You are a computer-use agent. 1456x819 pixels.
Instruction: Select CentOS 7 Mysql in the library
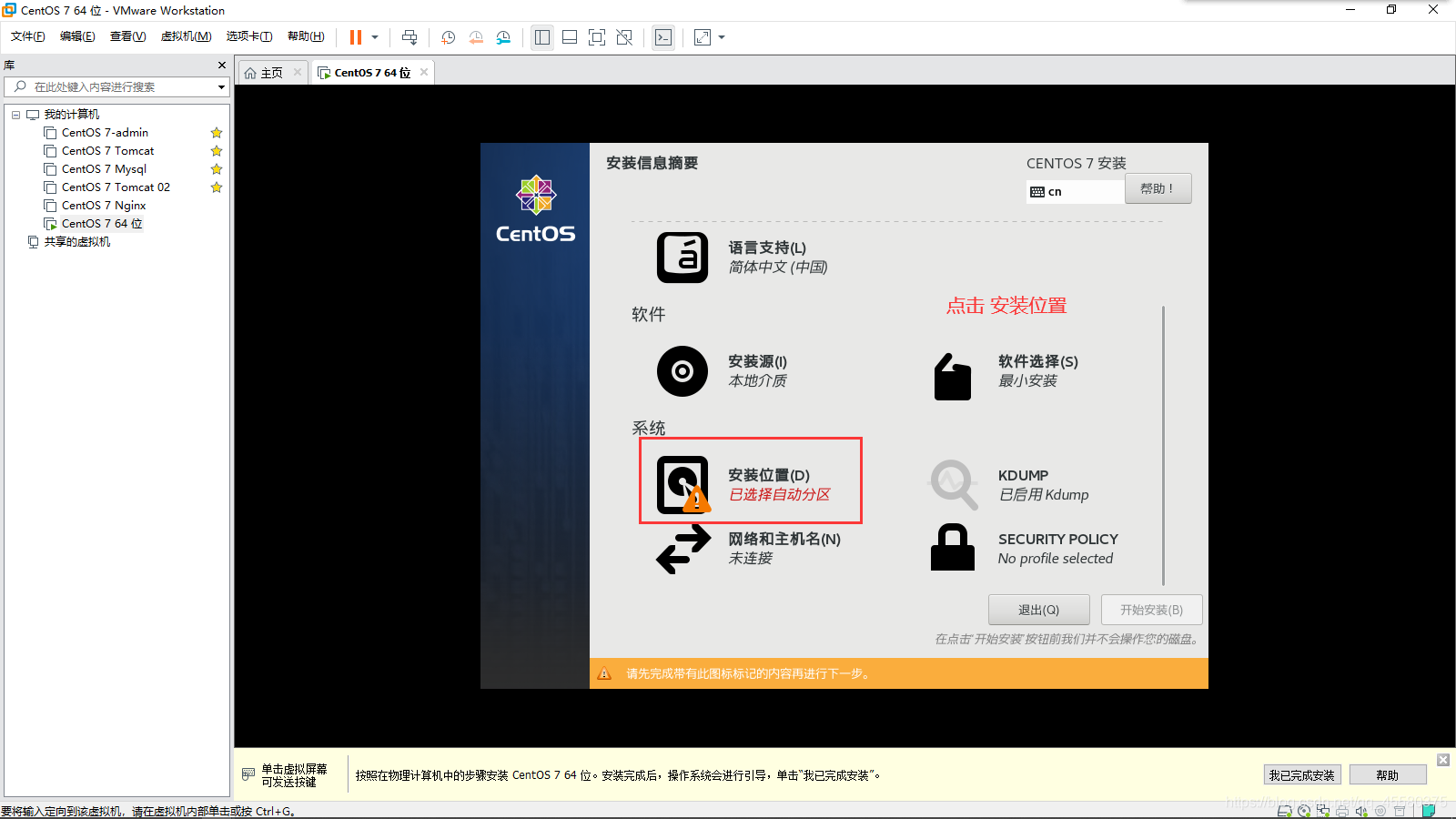coord(104,169)
